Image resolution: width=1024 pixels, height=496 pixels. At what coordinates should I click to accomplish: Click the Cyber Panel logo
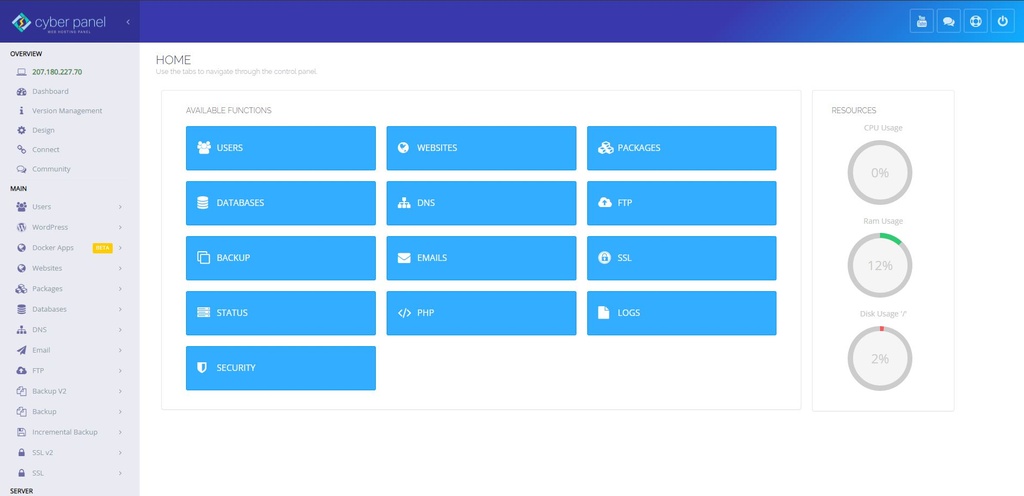(58, 22)
